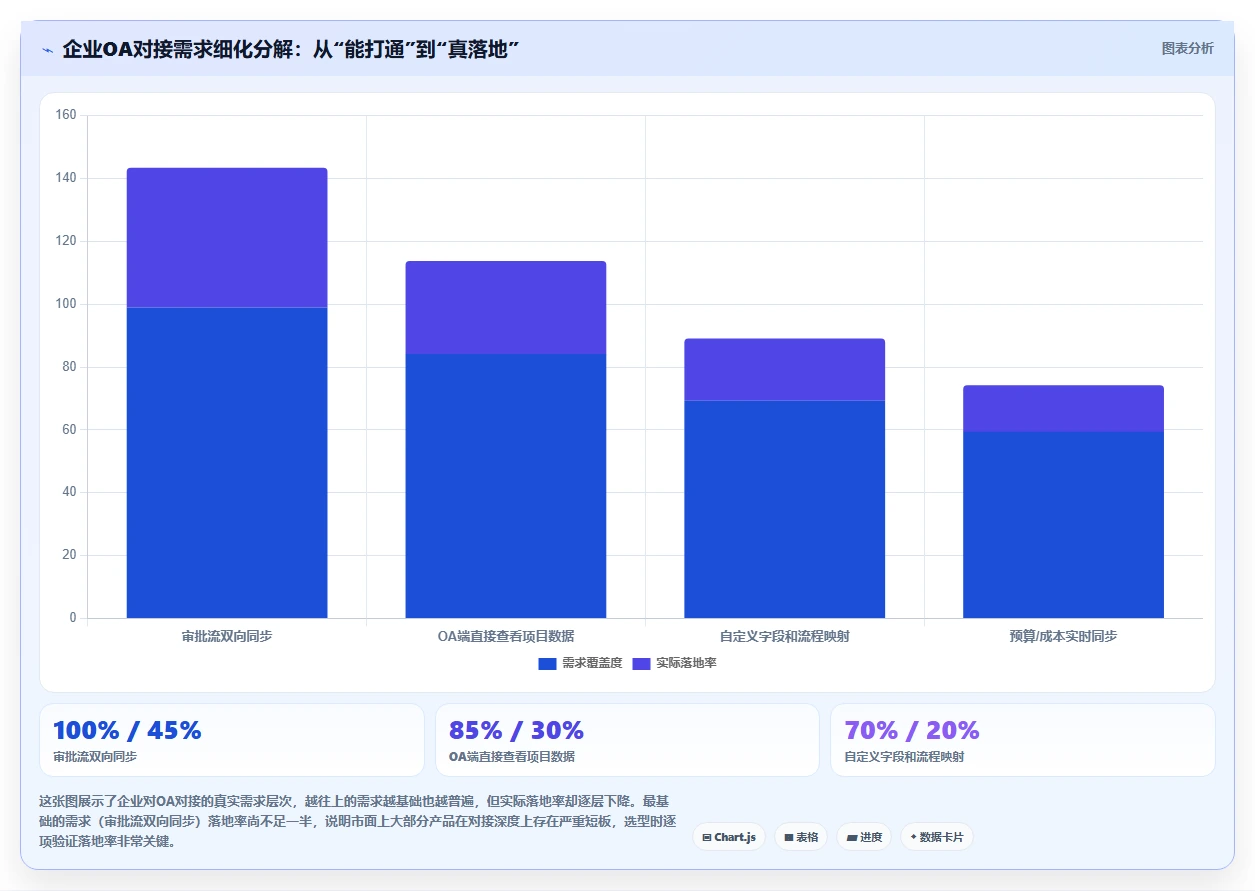Click the 图表分析 label in the header
Viewport: 1255px width, 891px height.
point(1187,49)
